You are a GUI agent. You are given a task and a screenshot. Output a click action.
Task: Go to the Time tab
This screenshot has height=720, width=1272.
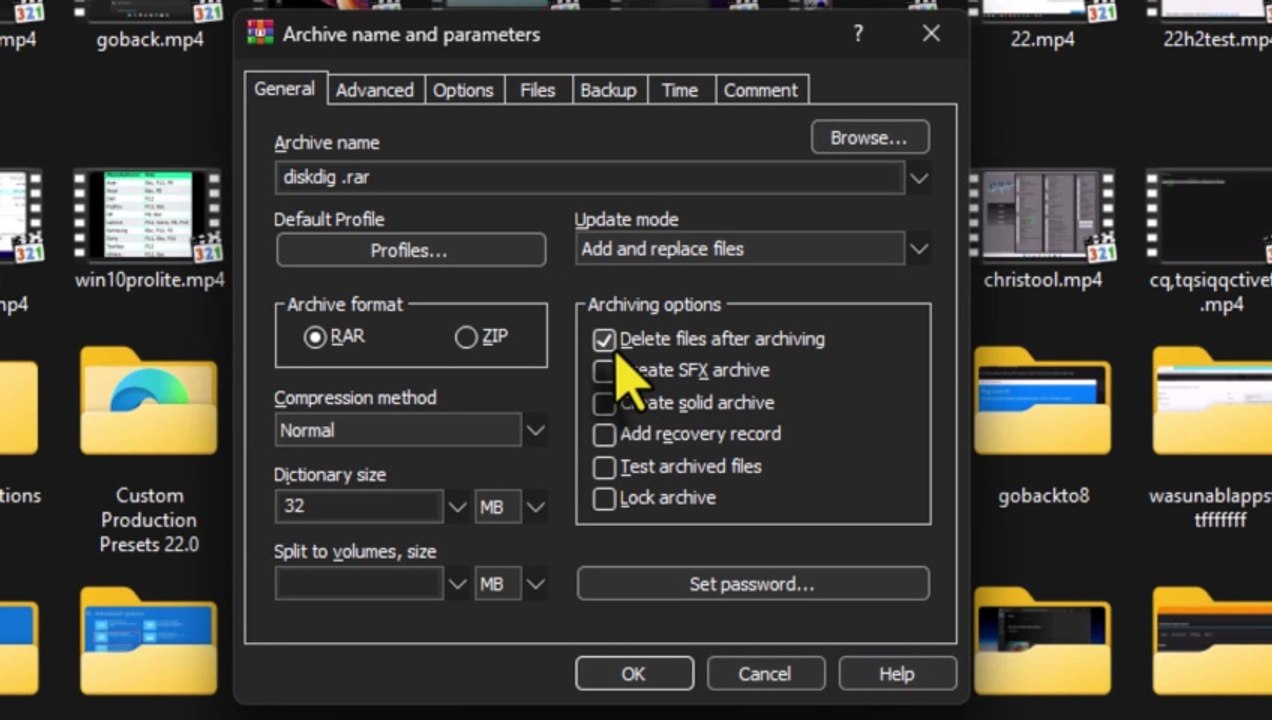click(679, 90)
